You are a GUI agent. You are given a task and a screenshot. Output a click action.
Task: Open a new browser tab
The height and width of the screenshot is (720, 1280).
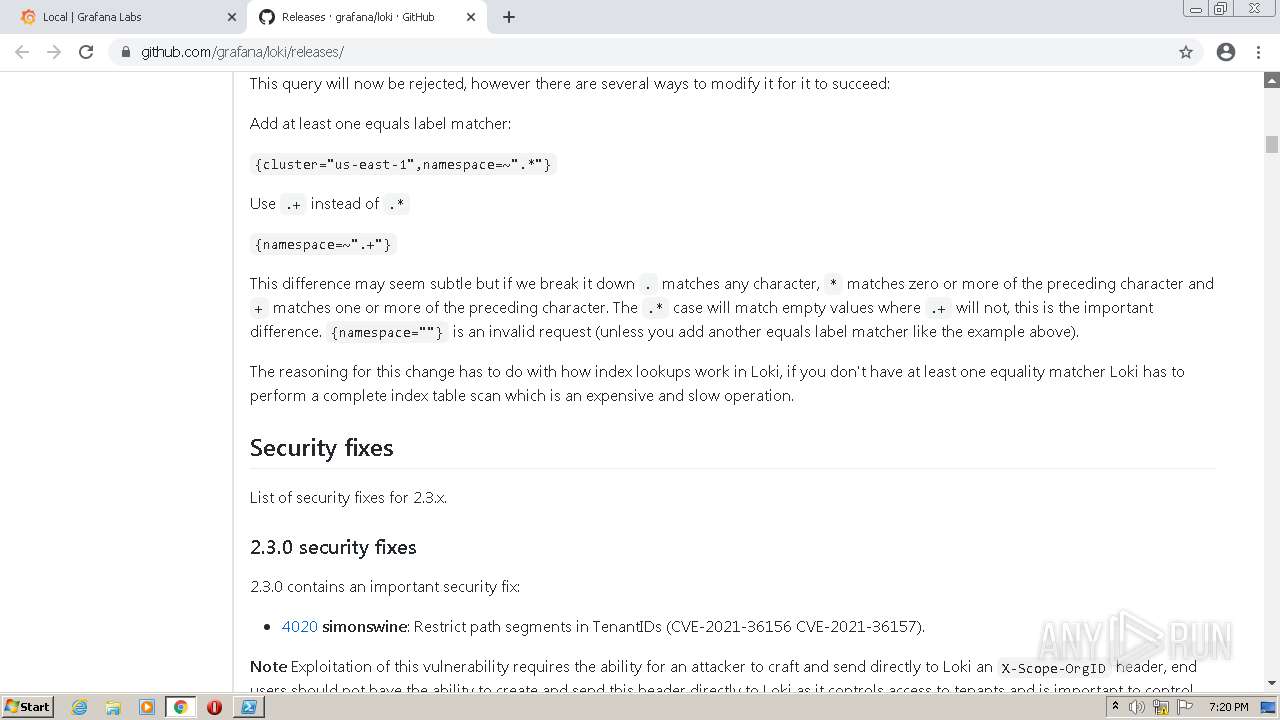click(x=509, y=17)
